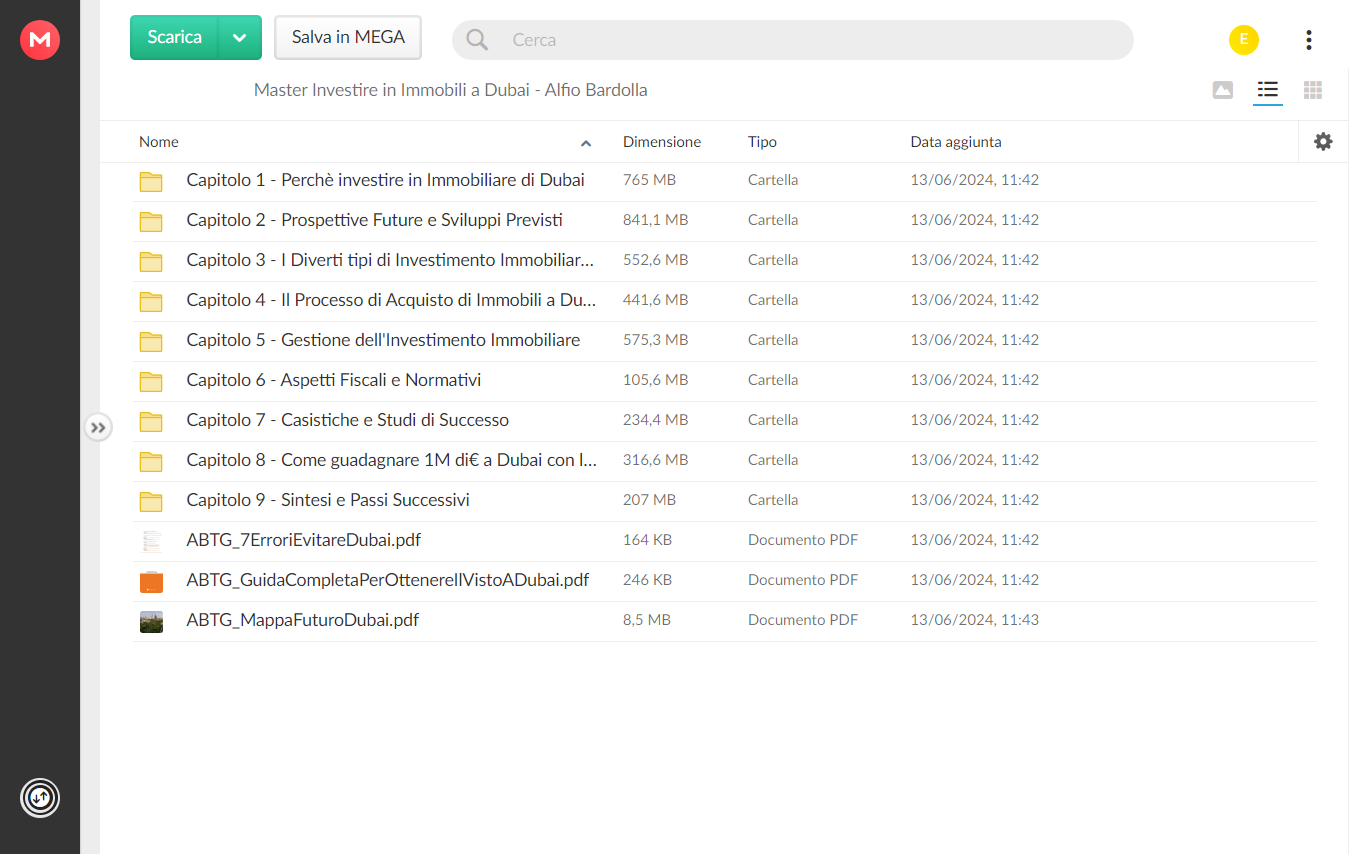
Task: Open column settings gear icon
Action: (1323, 142)
